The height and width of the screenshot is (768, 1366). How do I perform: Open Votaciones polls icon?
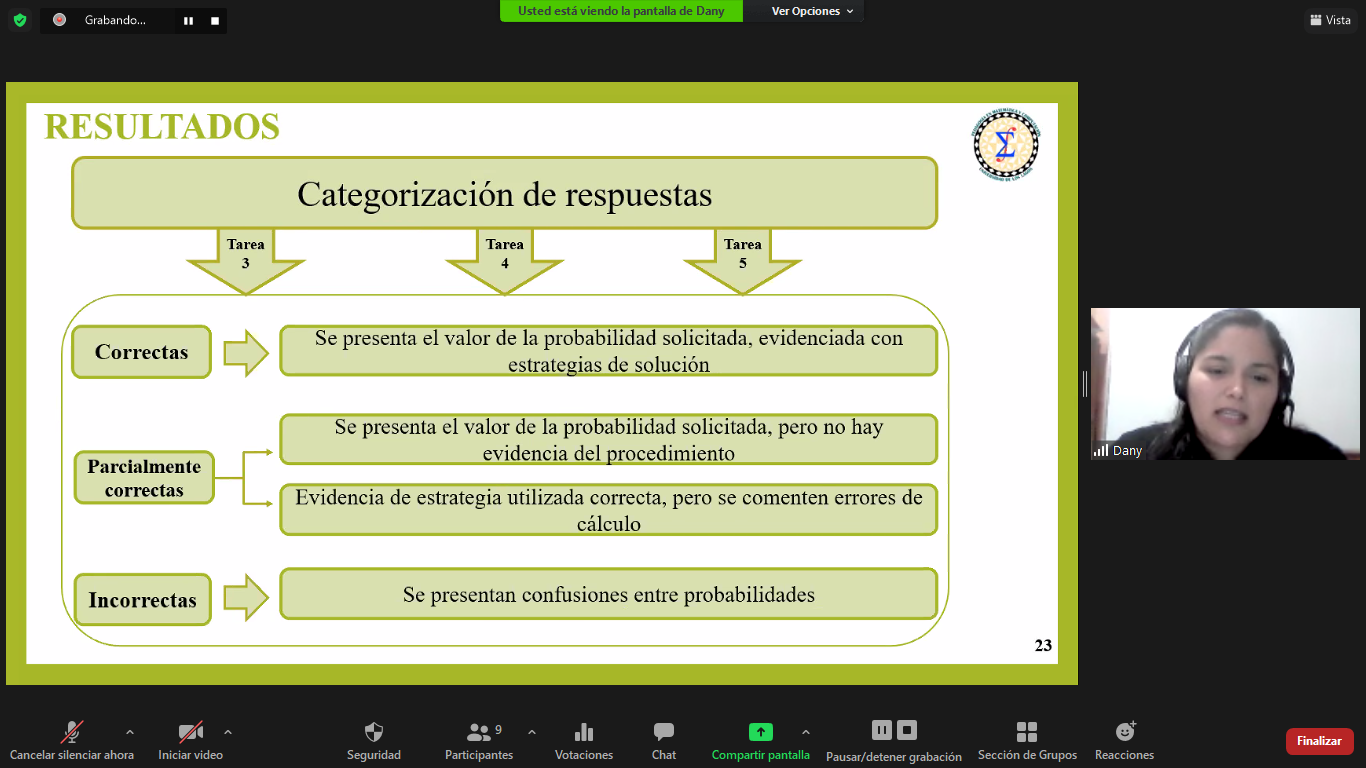point(584,733)
